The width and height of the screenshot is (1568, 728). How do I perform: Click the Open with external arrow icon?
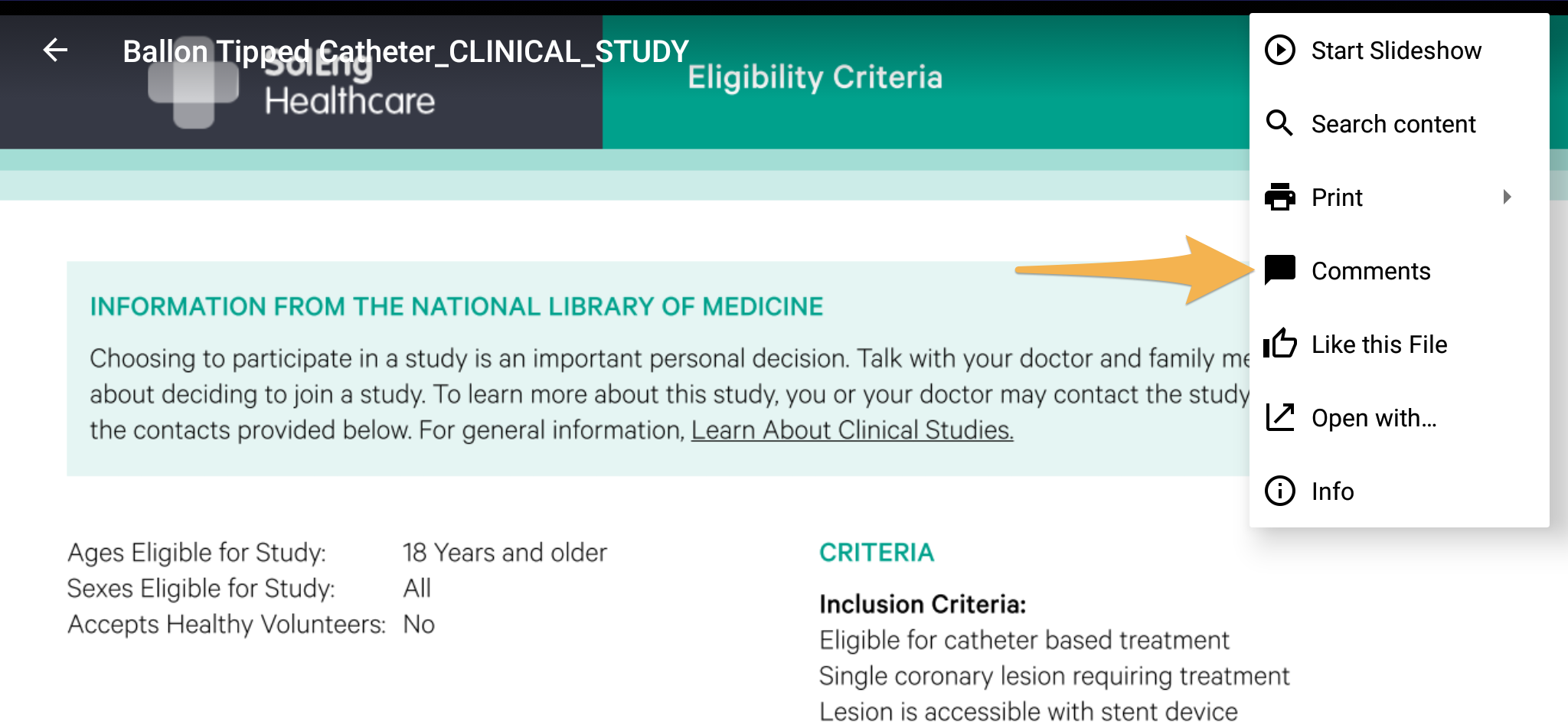click(x=1279, y=417)
